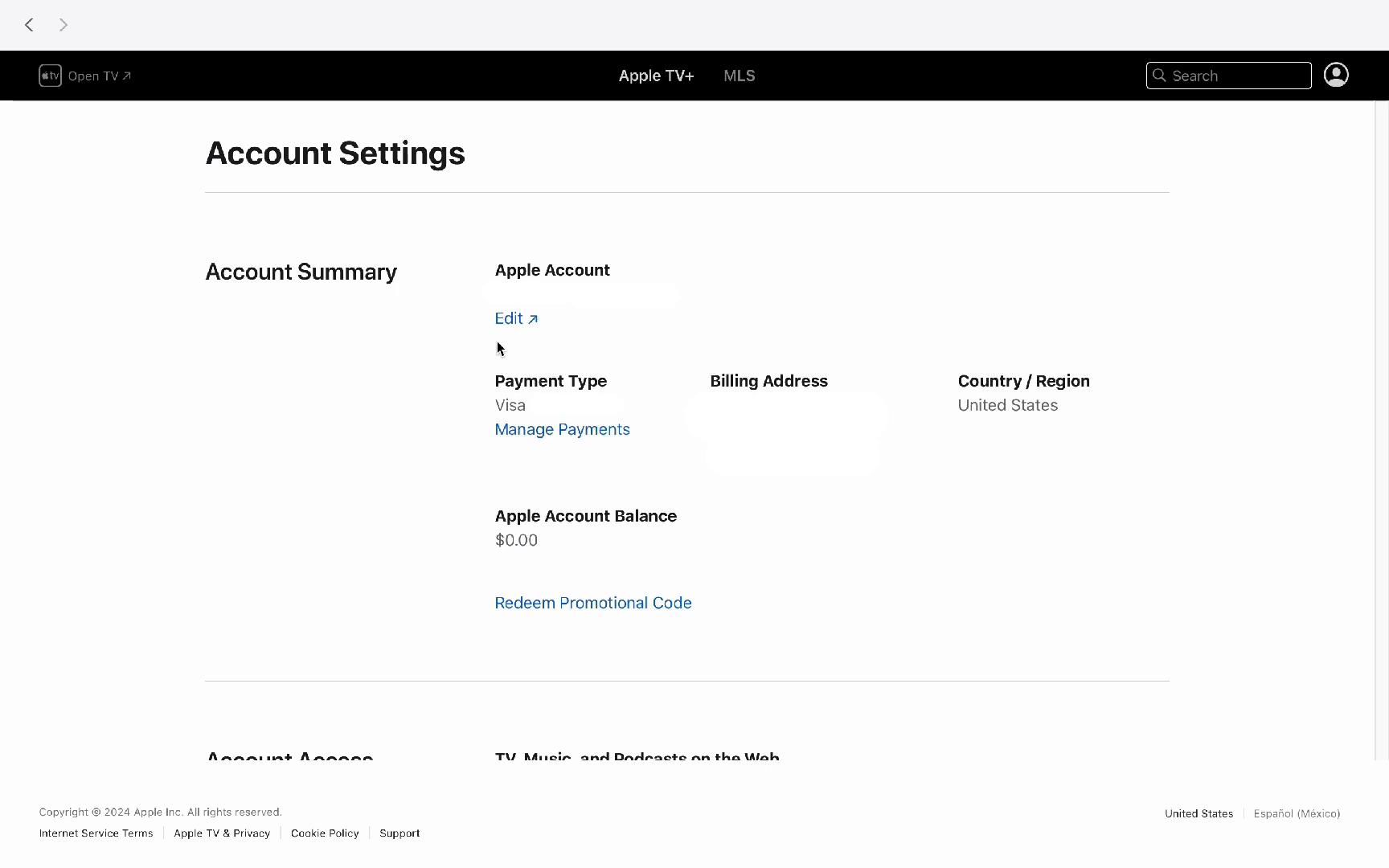Switch language to Español (México)
Screen dimensions: 1389x868
[x=1297, y=813]
